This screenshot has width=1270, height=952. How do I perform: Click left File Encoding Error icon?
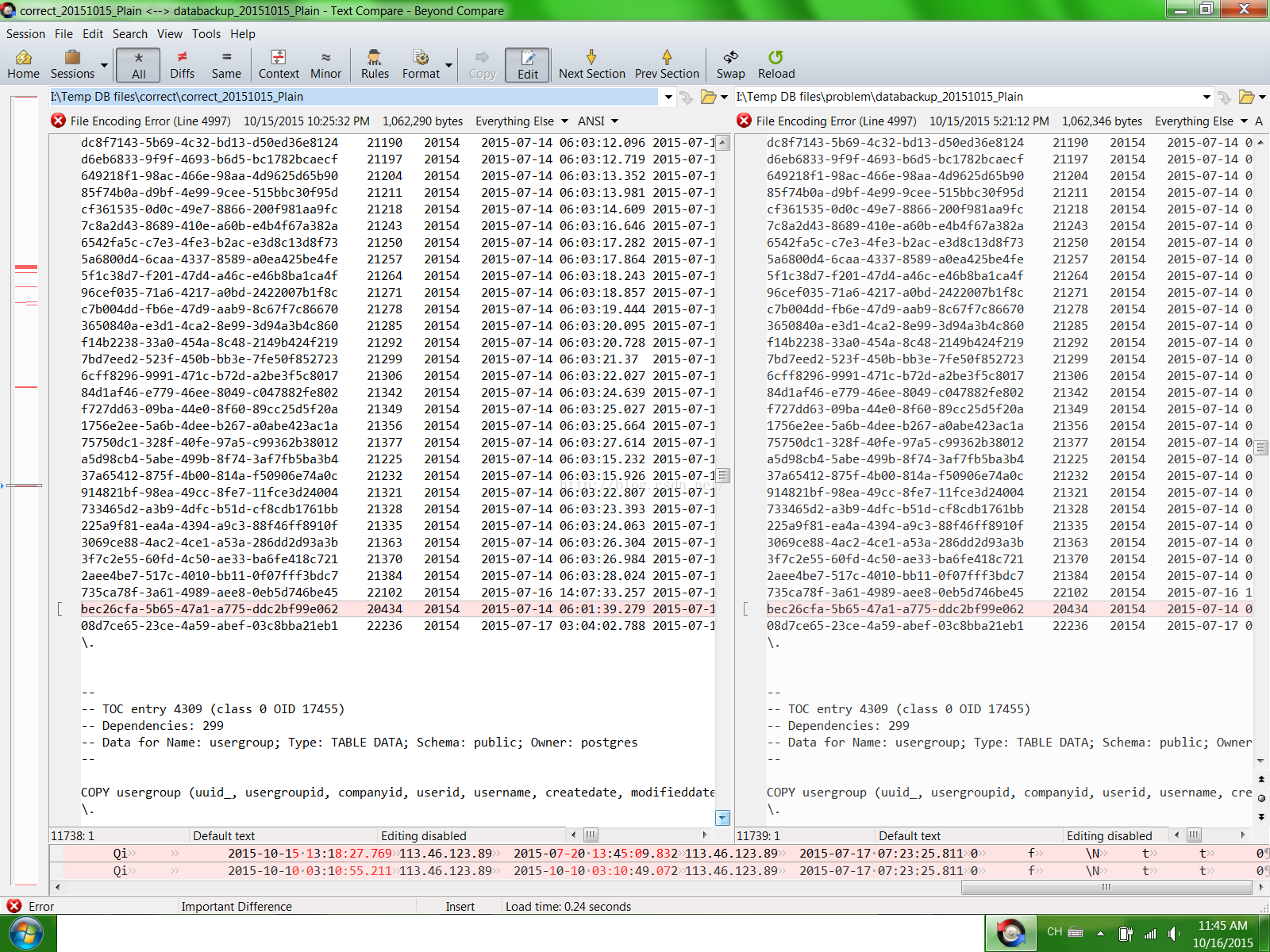pos(59,121)
